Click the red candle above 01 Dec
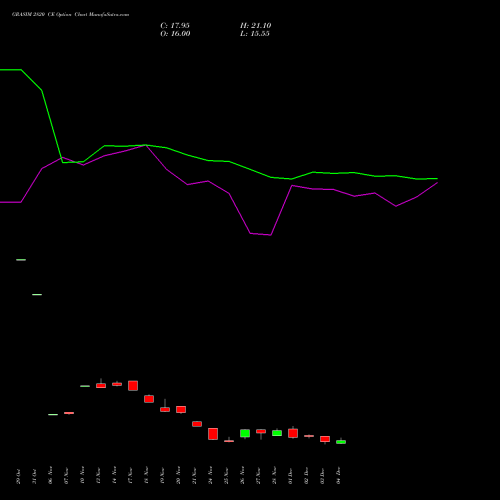Screen dimensions: 500x500 coord(293,433)
